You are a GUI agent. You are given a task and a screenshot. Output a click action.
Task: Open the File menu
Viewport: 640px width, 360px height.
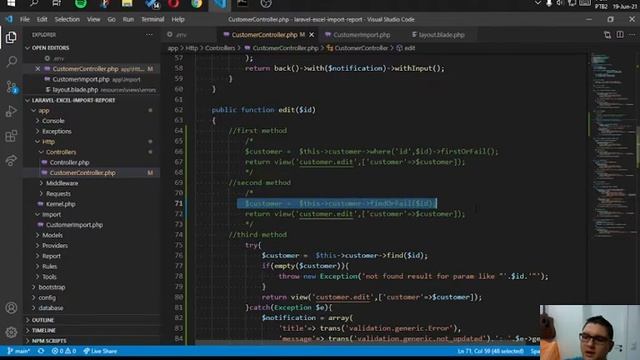[24, 19]
